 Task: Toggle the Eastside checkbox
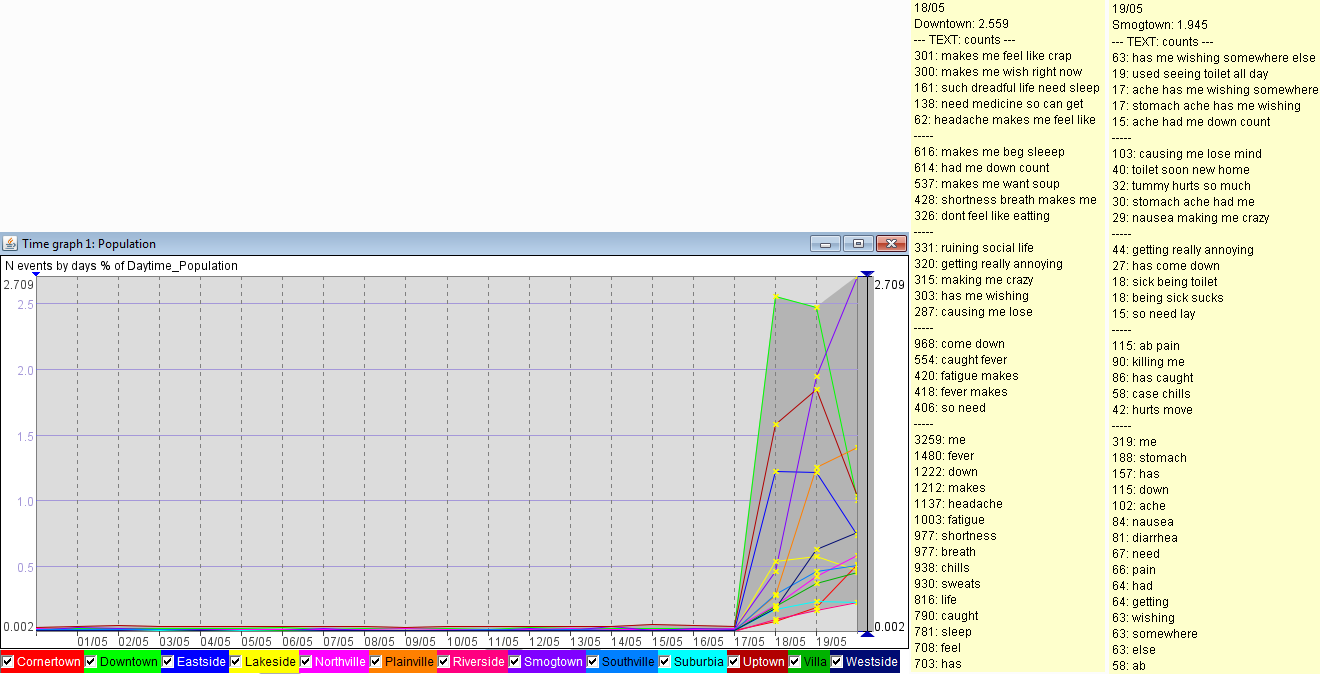(169, 662)
